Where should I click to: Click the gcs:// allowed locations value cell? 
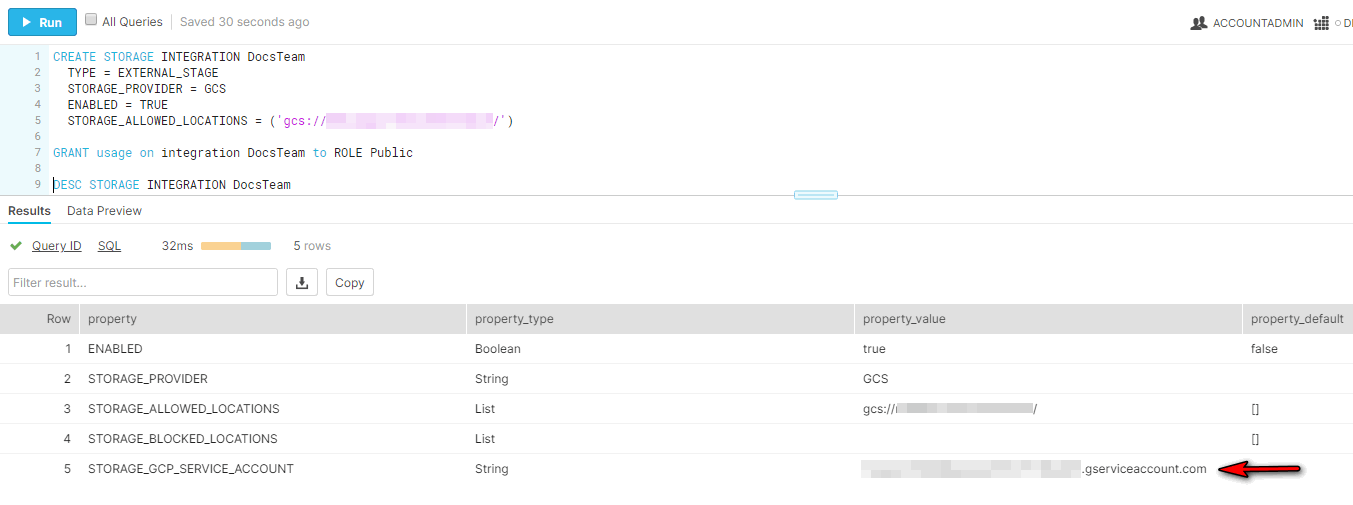pyautogui.click(x=1047, y=409)
